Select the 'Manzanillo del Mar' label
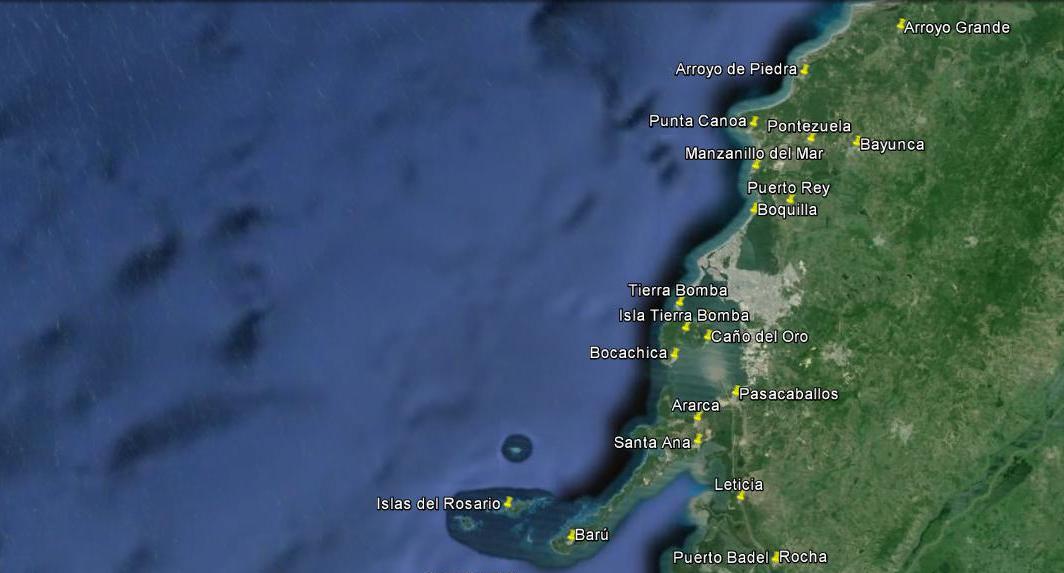 pos(754,153)
